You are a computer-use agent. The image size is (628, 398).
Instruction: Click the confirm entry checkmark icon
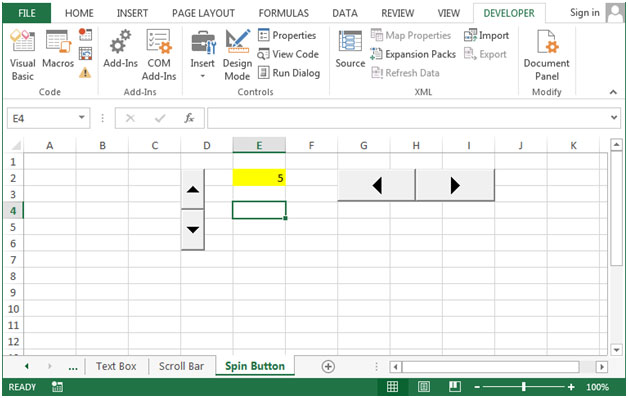[x=160, y=118]
